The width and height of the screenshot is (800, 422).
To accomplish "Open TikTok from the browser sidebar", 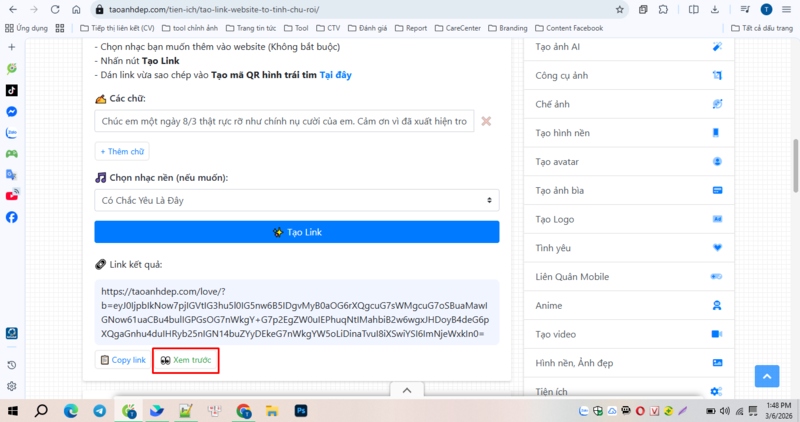I will (11, 90).
